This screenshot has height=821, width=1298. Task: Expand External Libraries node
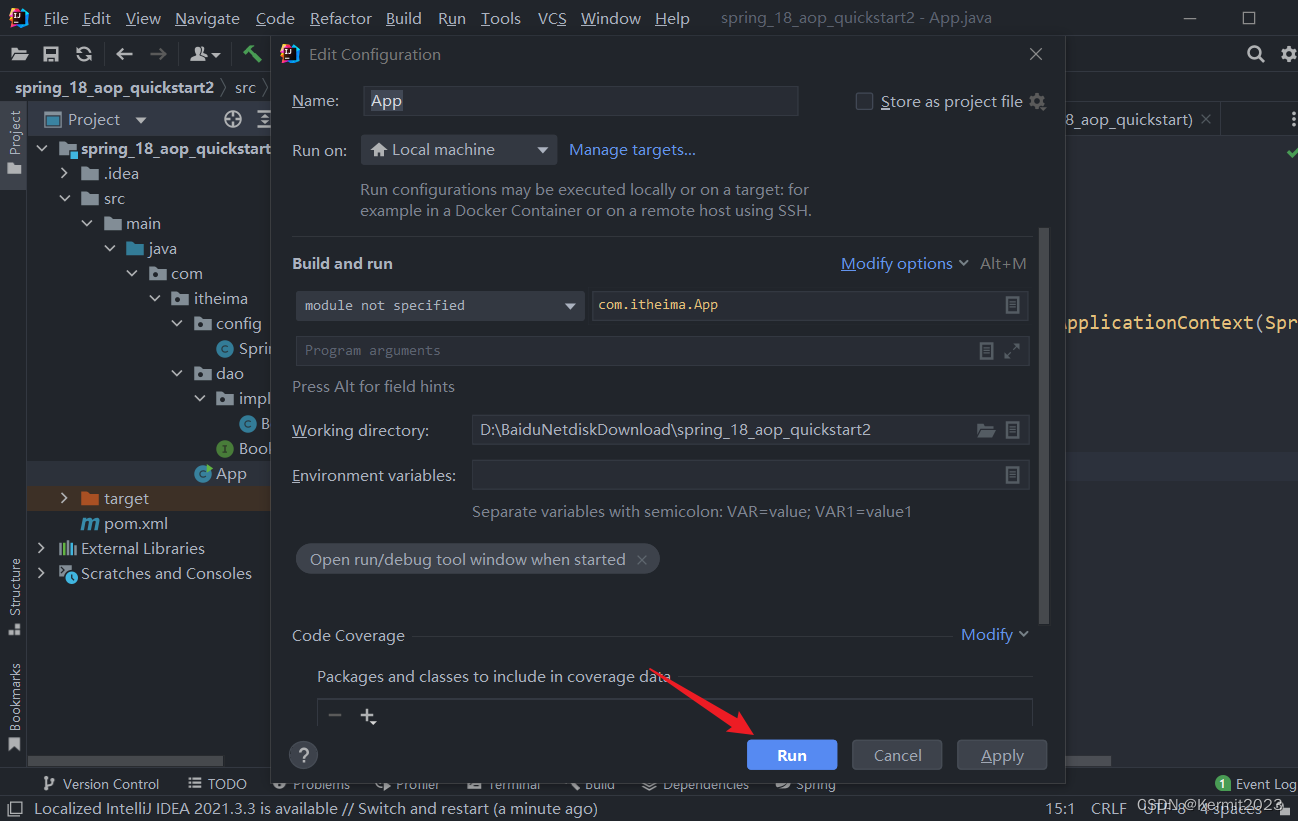pos(42,549)
